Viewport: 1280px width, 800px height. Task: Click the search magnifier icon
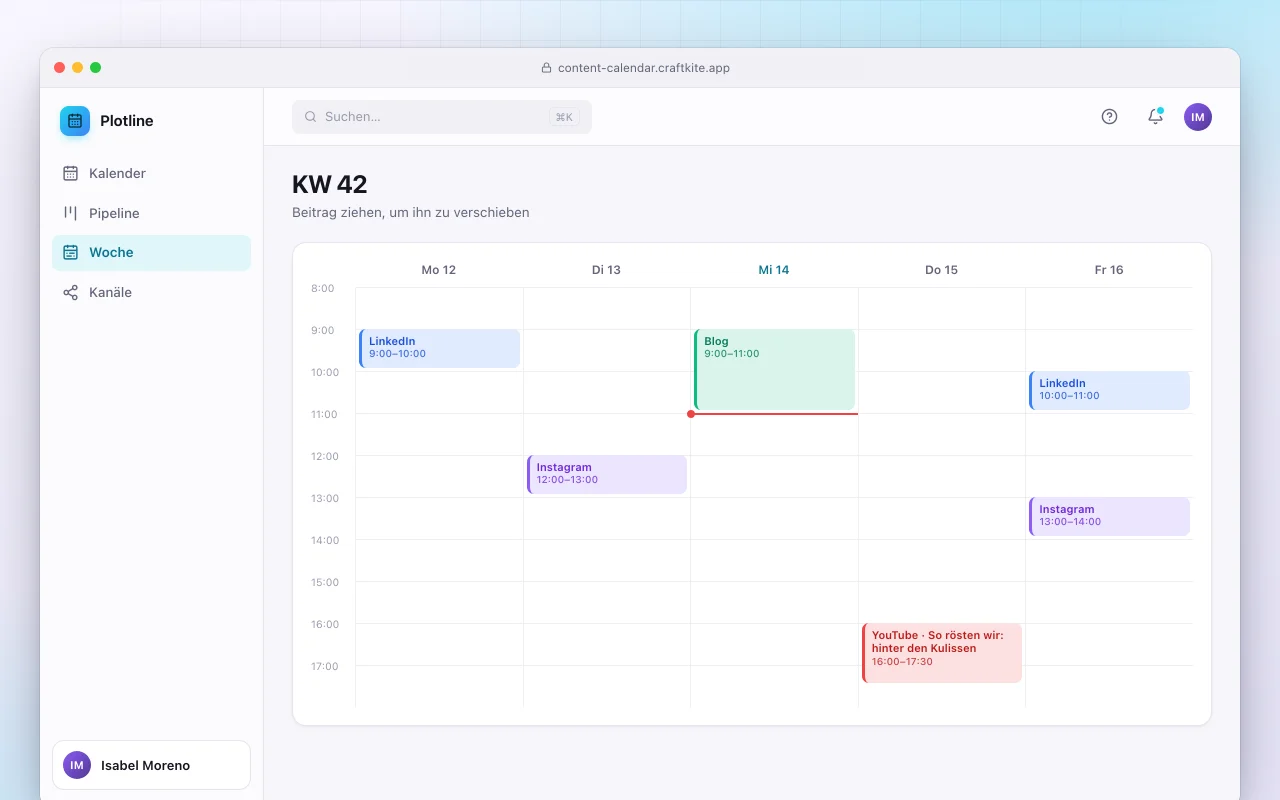(311, 117)
